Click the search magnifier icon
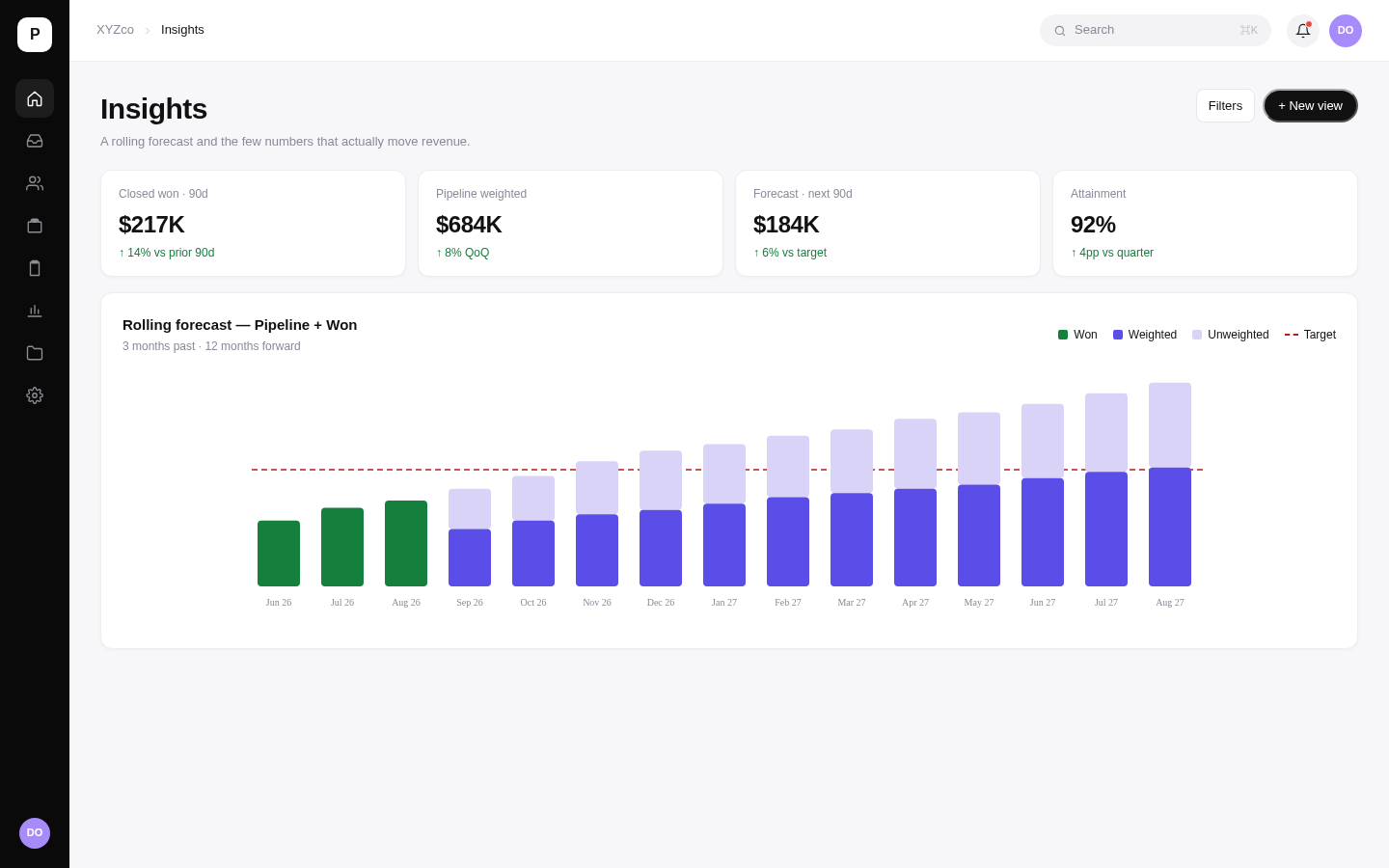Viewport: 1389px width, 868px height. pos(1060,31)
